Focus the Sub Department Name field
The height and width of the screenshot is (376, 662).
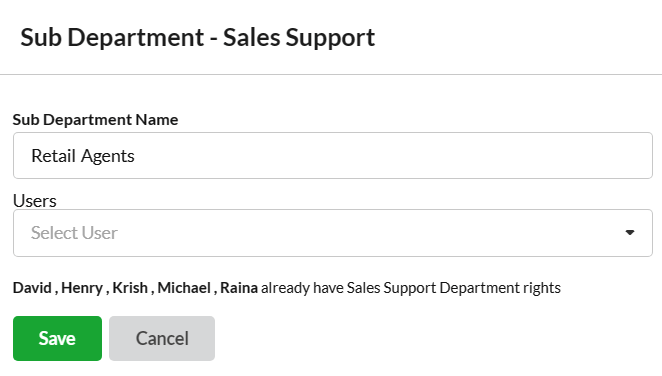(333, 155)
